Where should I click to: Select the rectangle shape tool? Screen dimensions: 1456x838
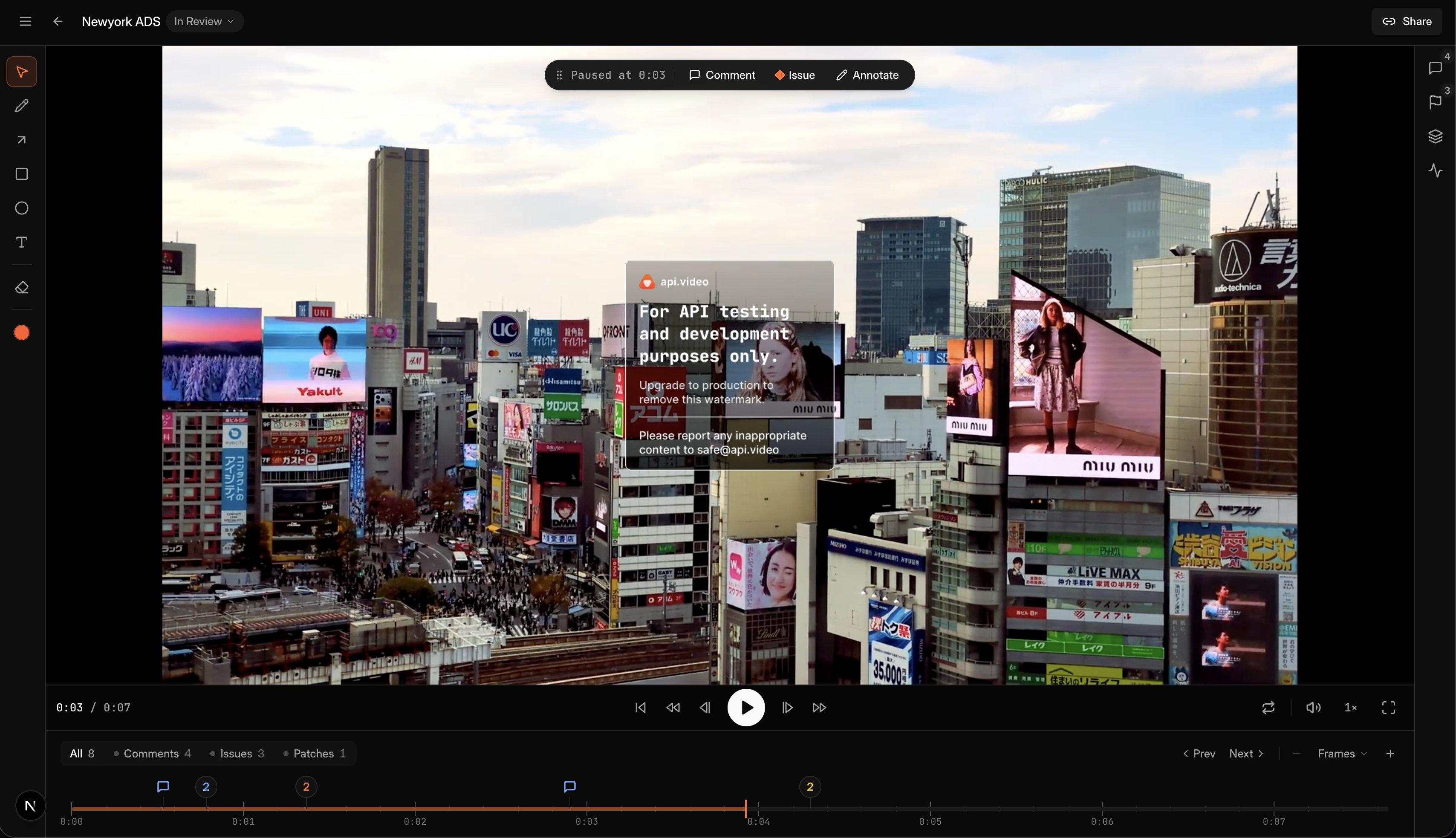point(22,174)
